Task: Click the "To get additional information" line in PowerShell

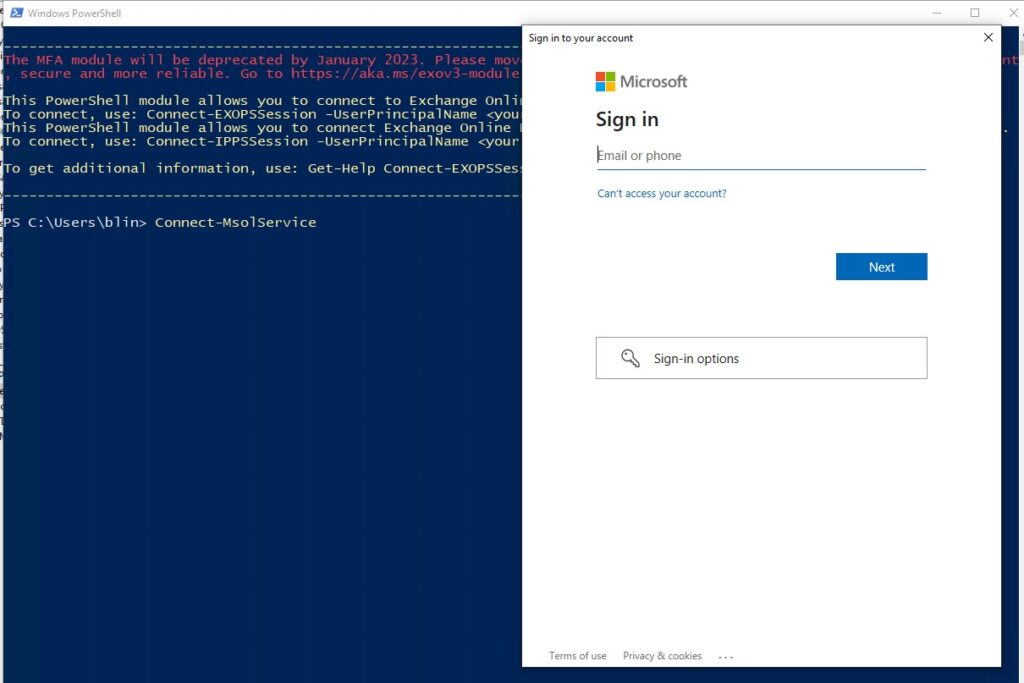Action: tap(262, 168)
